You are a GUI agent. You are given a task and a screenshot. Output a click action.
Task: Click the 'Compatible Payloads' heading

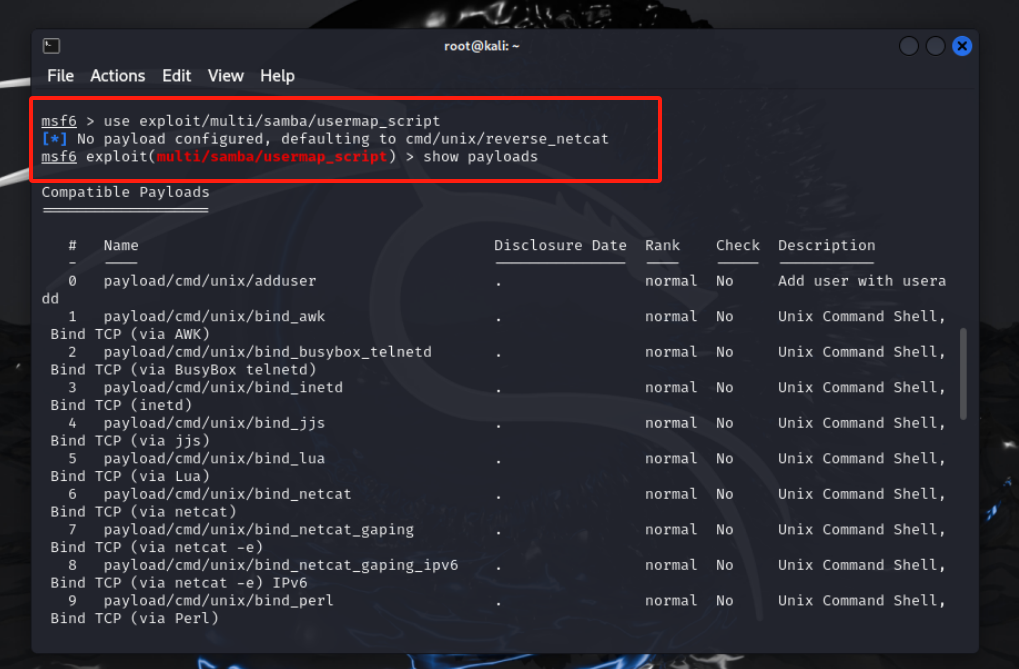pos(125,192)
